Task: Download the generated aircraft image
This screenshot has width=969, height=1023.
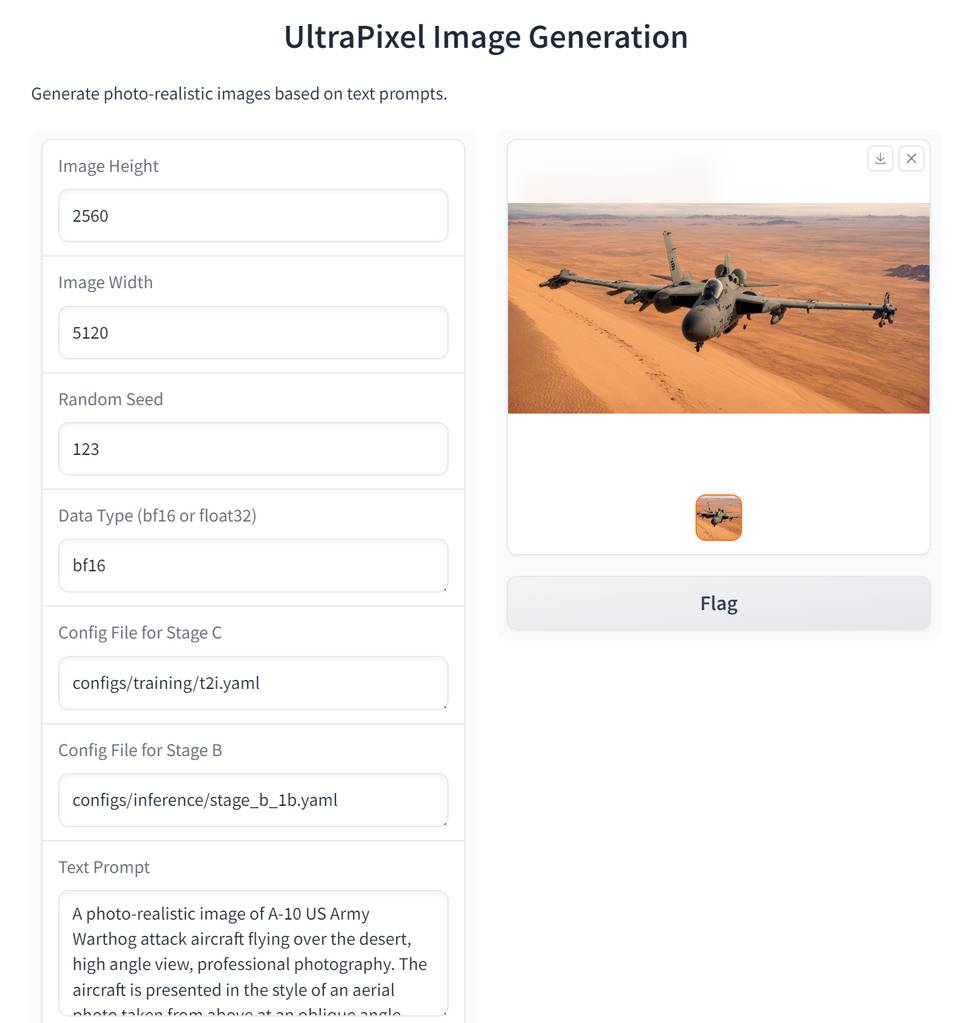Action: (x=880, y=158)
